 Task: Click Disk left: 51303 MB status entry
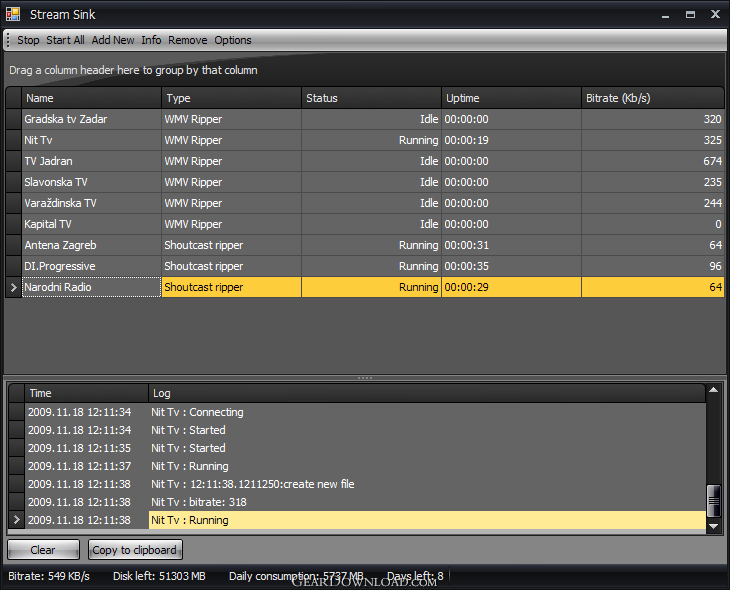coord(159,576)
